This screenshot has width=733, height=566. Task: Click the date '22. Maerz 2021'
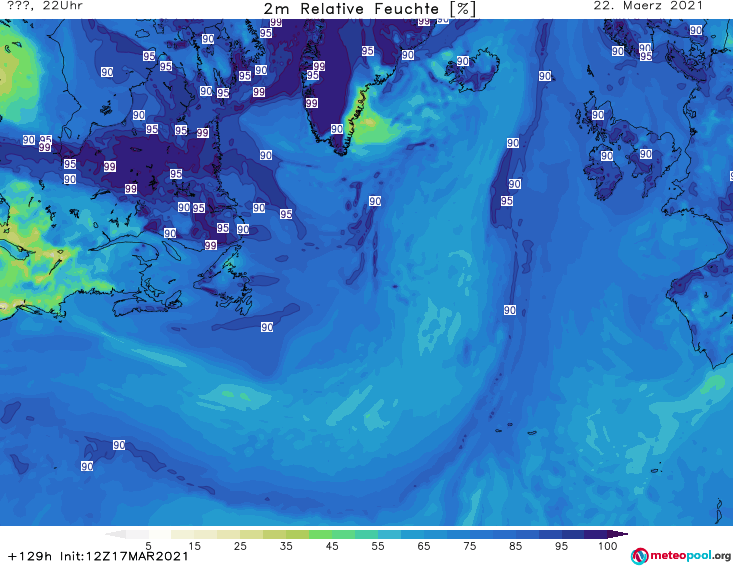click(648, 6)
